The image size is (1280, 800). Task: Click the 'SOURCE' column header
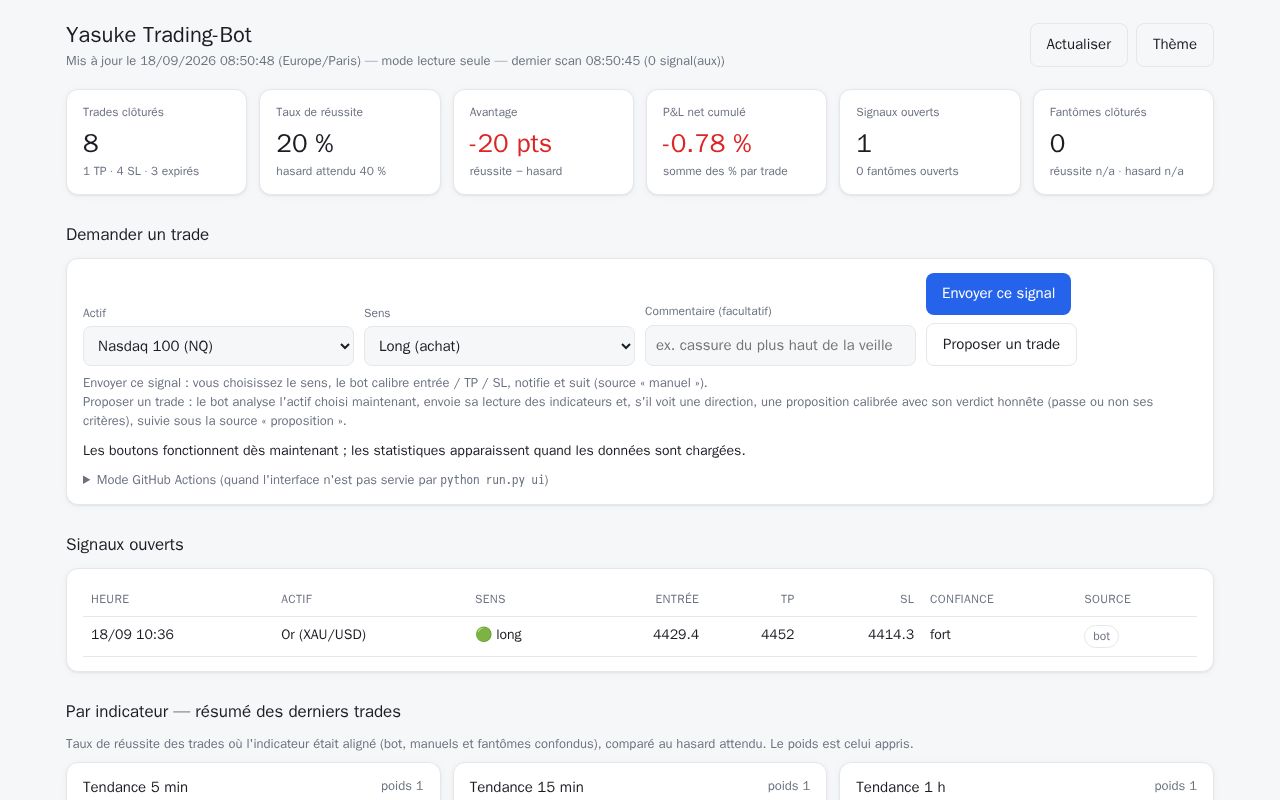[1107, 599]
